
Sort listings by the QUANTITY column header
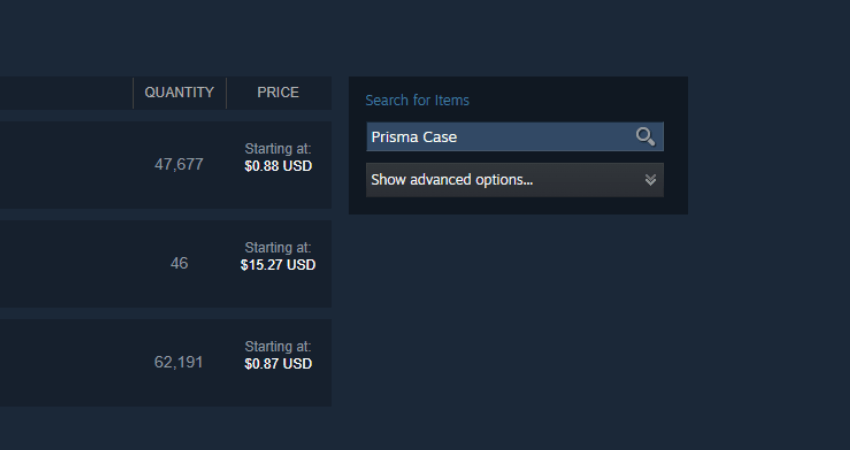(x=179, y=93)
